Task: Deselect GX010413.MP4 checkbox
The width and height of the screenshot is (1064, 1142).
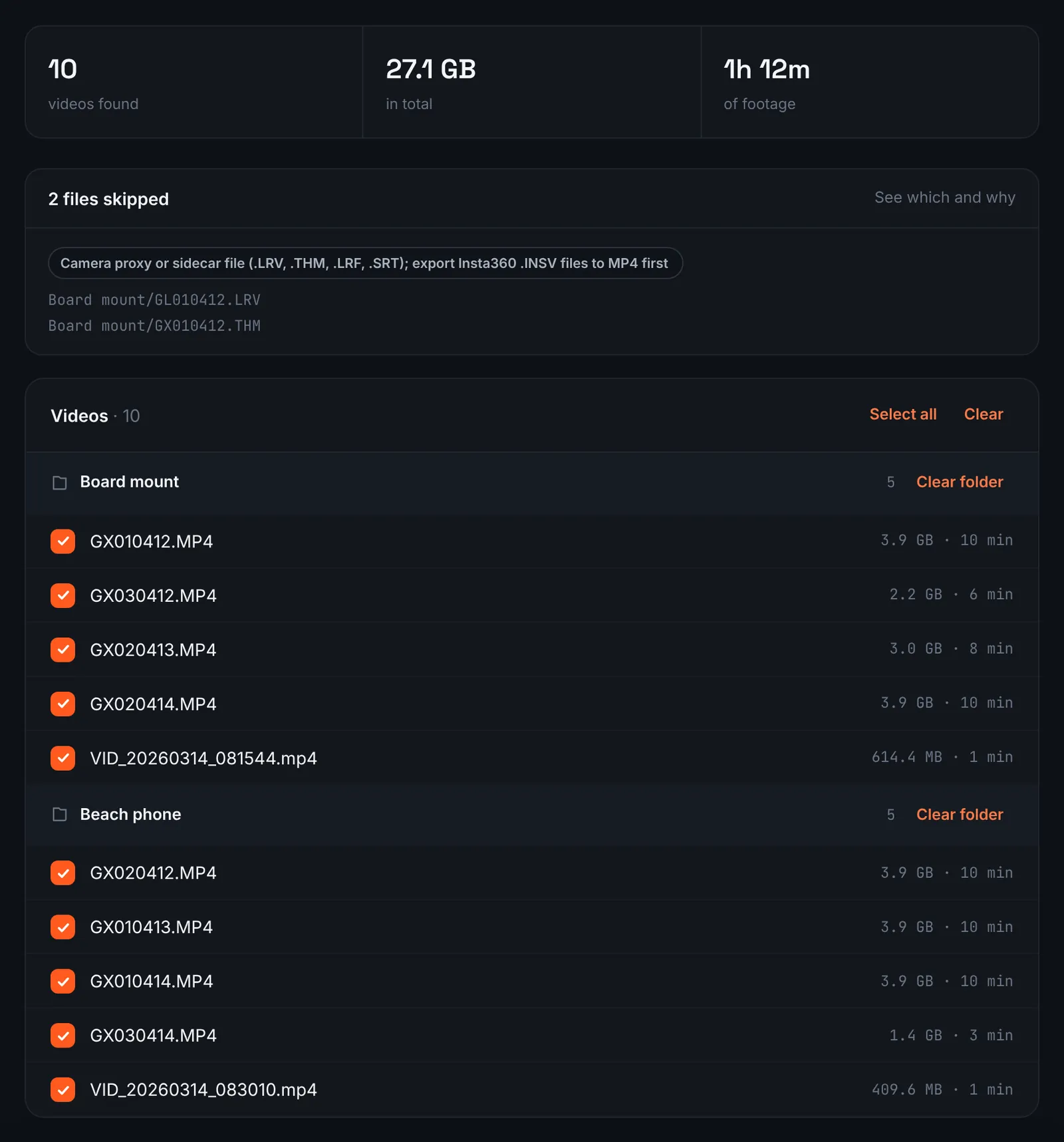Action: click(x=63, y=927)
